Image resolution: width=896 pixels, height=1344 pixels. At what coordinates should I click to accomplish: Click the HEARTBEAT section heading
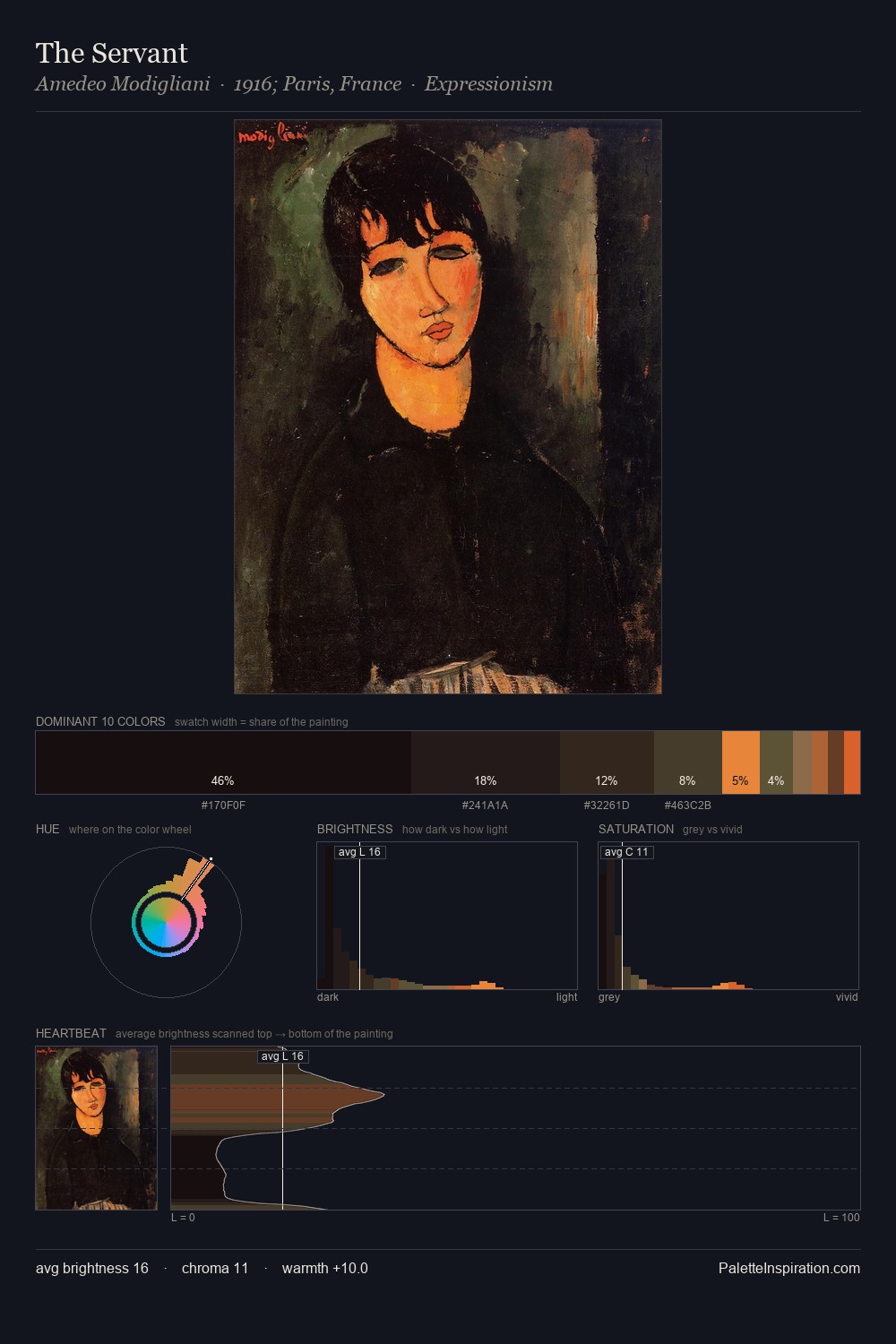click(x=71, y=1033)
